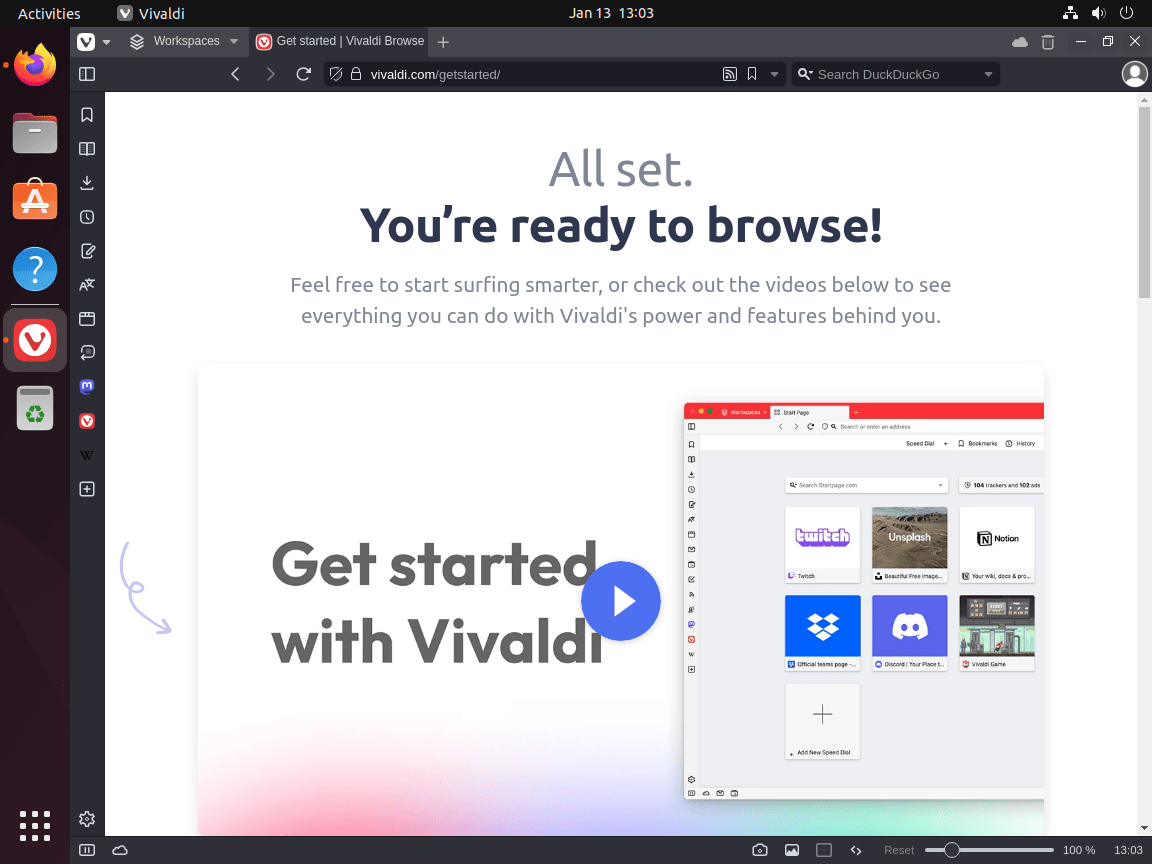
Task: Toggle the side panel visibility
Action: pos(87,73)
